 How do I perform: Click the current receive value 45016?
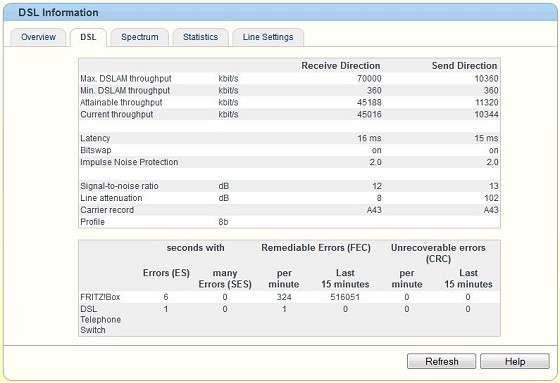tap(369, 114)
